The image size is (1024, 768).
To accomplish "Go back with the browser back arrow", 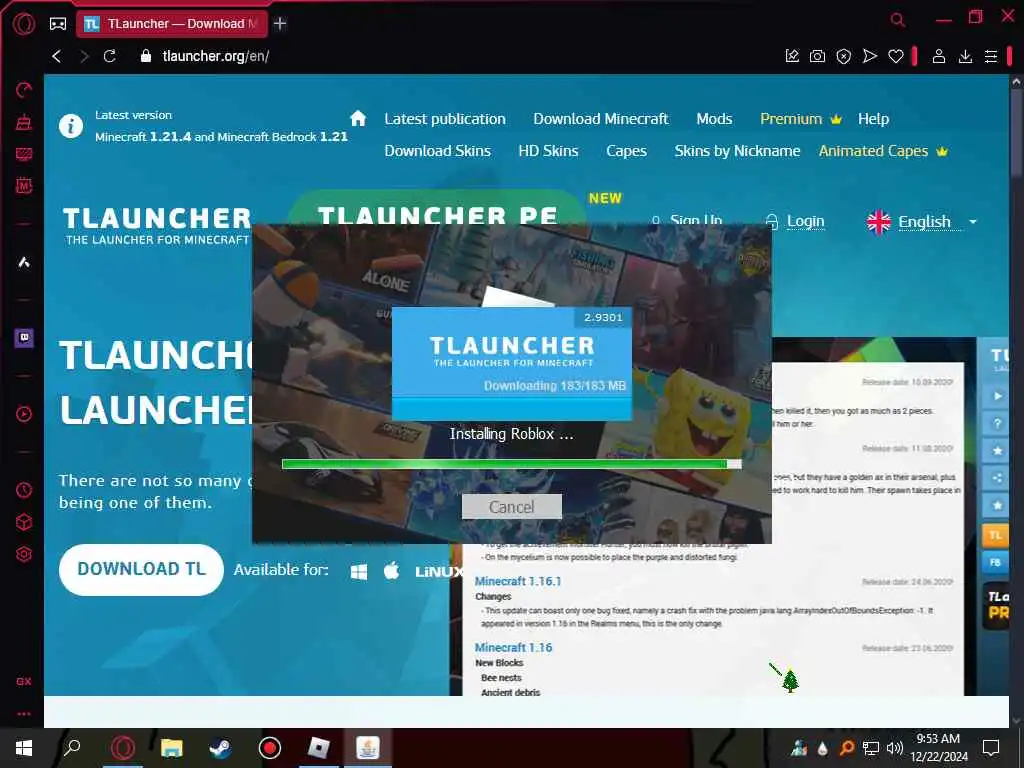I will pyautogui.click(x=57, y=56).
